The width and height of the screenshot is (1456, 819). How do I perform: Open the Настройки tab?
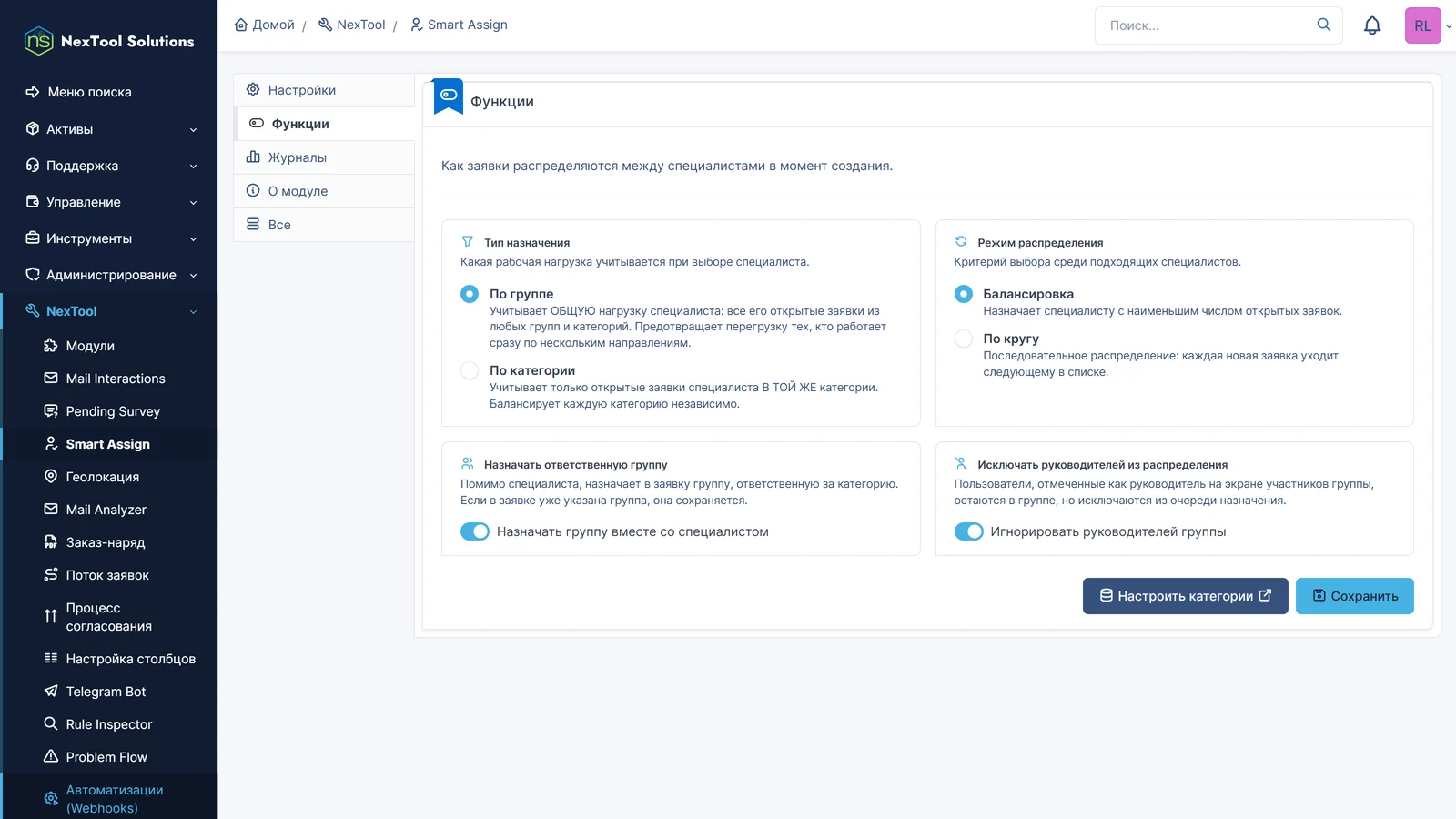[325, 90]
